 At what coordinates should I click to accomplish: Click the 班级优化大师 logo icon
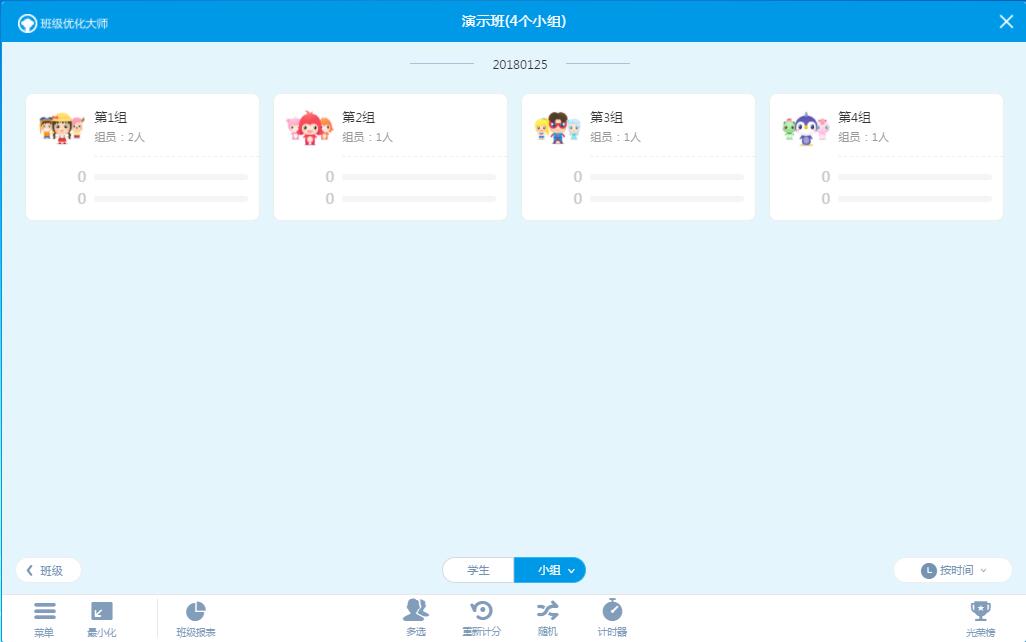29,20
